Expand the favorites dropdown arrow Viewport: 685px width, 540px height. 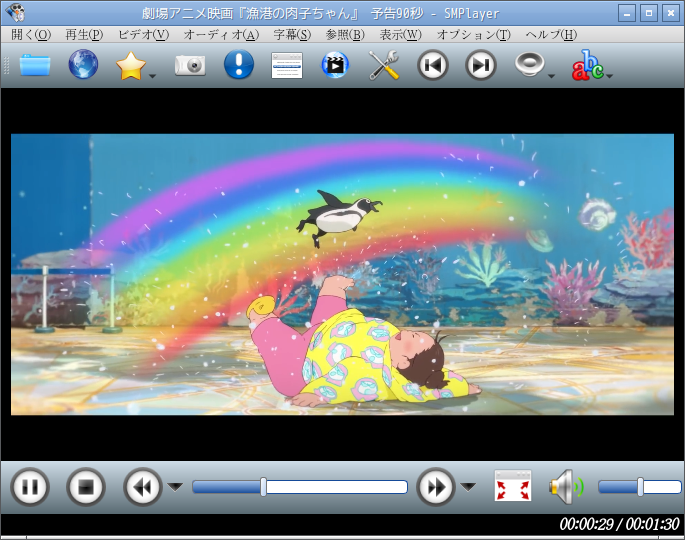click(152, 76)
